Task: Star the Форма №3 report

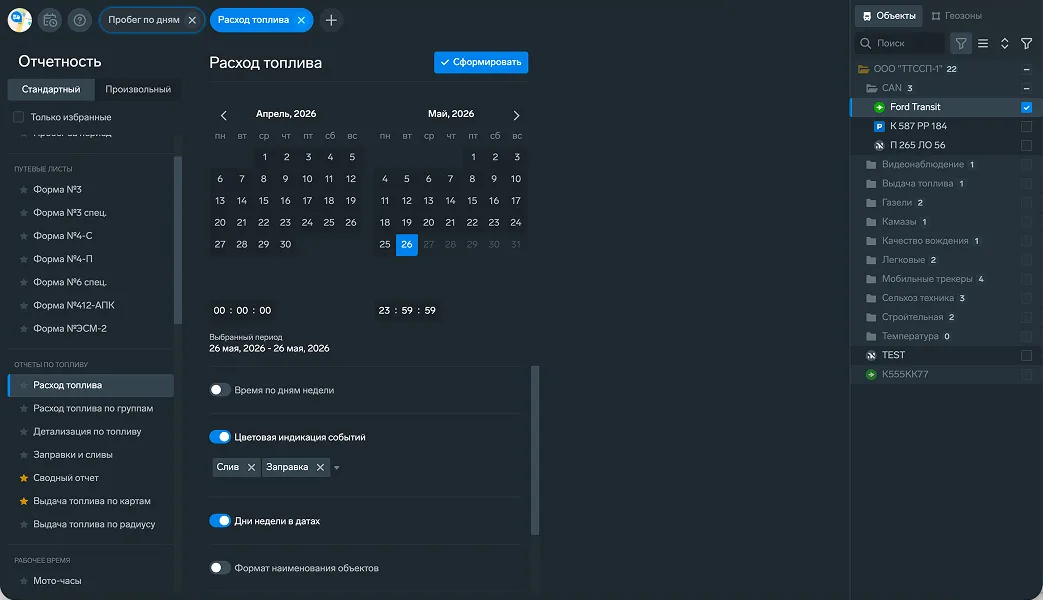Action: (x=24, y=190)
